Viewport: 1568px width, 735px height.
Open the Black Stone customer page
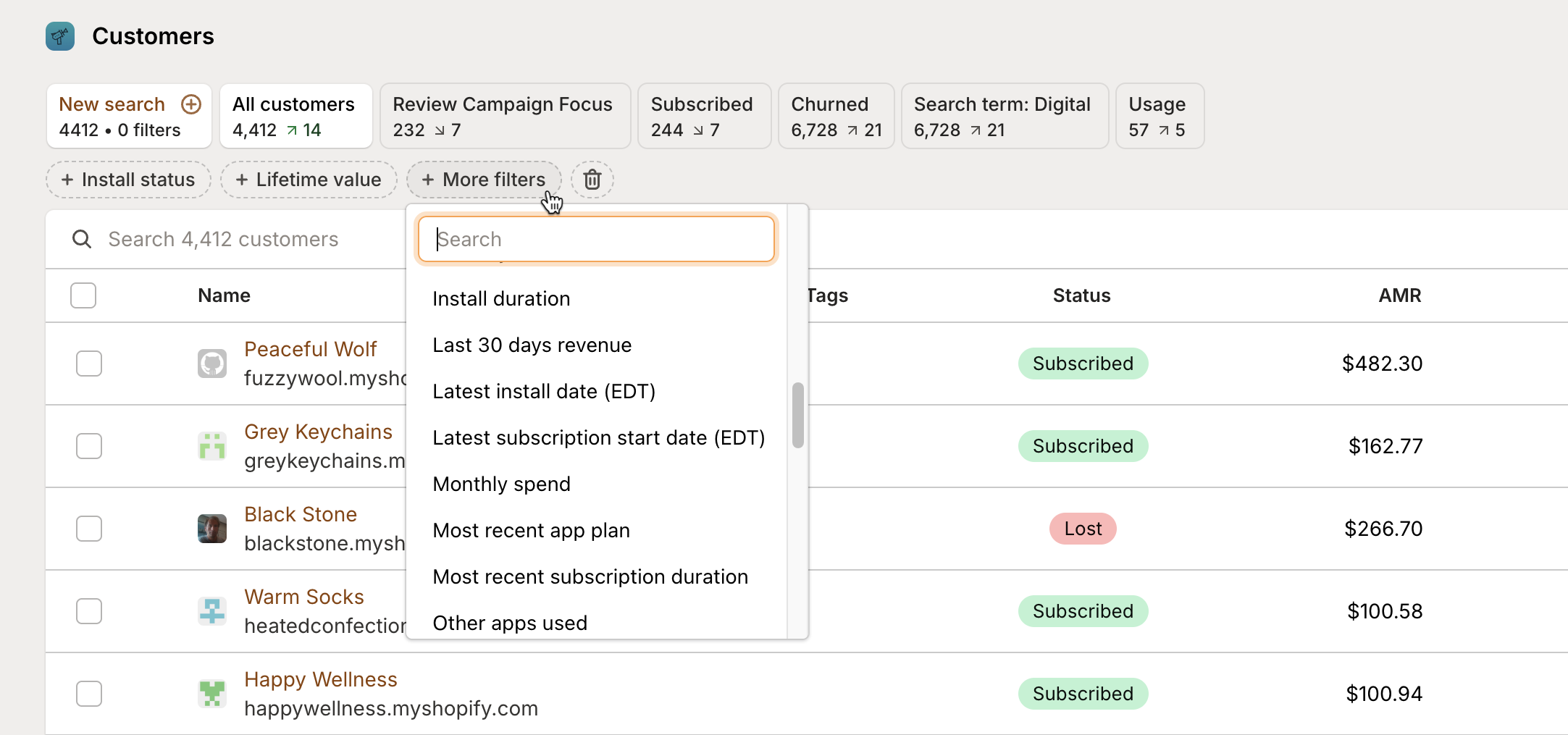click(x=301, y=513)
